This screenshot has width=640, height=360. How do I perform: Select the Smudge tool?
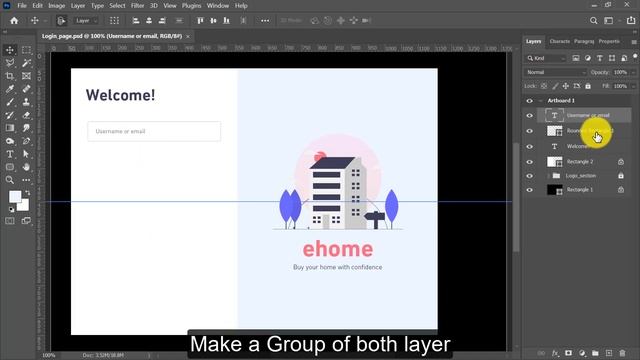click(x=26, y=128)
